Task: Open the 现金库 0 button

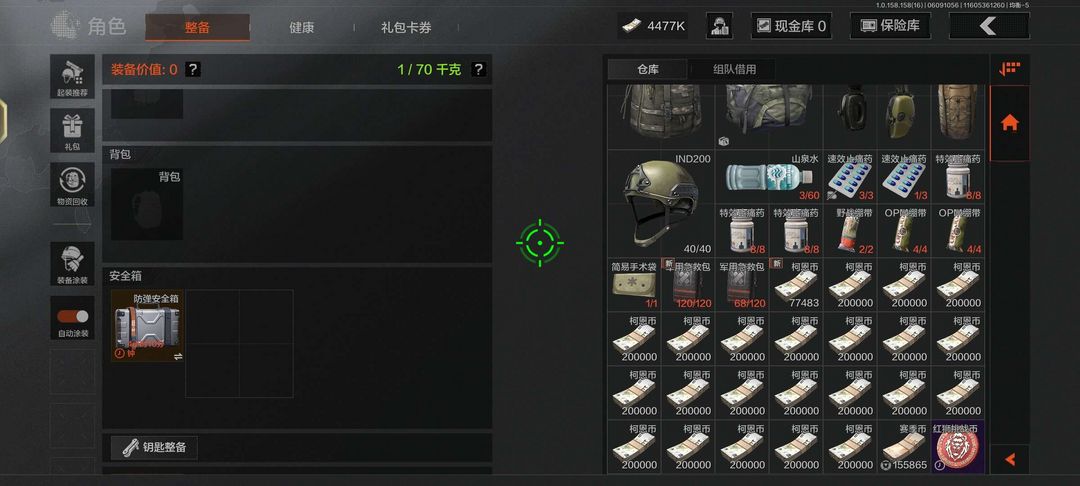Action: pos(791,26)
